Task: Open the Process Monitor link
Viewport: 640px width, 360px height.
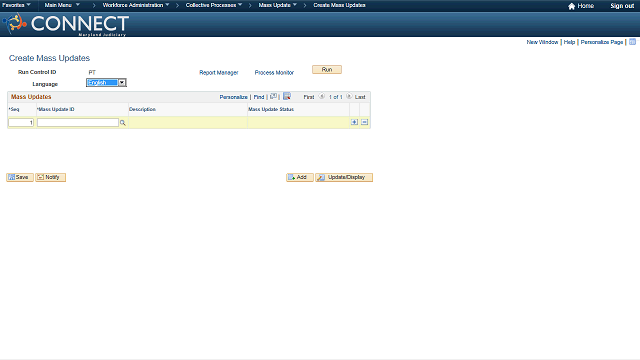Action: point(274,73)
